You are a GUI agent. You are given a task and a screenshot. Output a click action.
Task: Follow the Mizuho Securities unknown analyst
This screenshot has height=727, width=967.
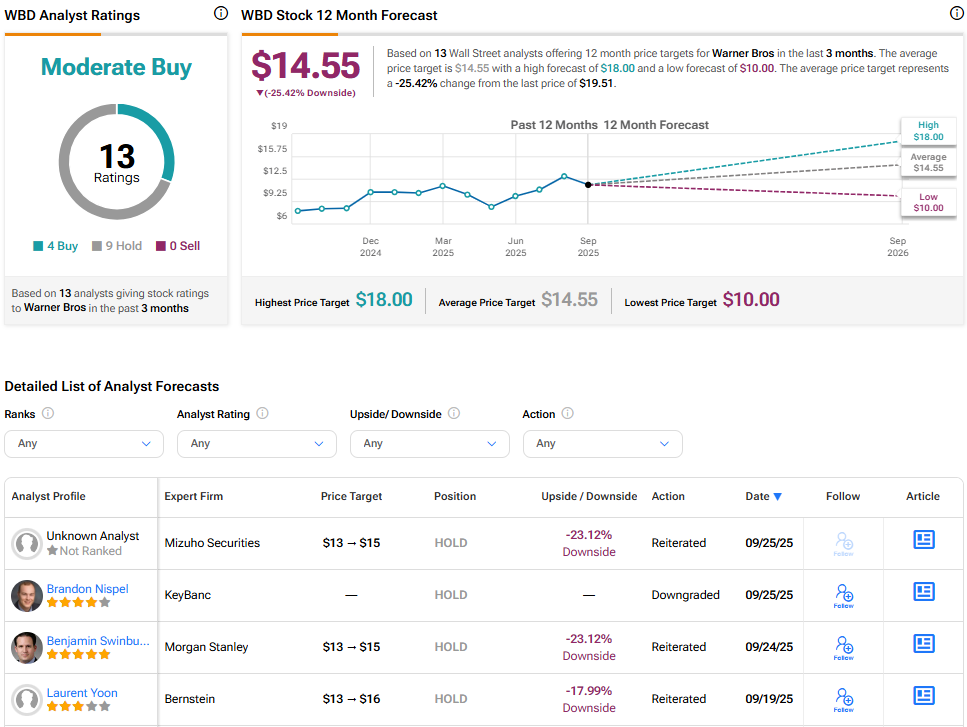[844, 544]
